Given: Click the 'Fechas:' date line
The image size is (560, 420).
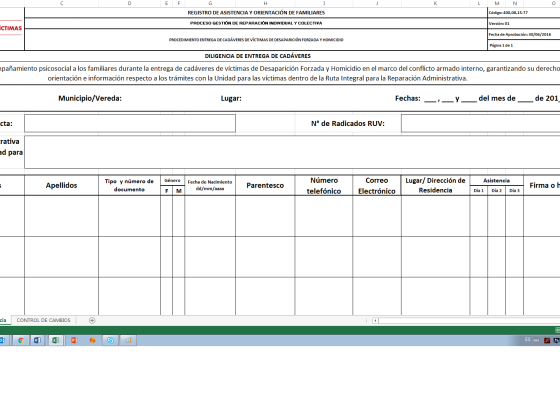Looking at the screenshot, I should click(x=477, y=99).
